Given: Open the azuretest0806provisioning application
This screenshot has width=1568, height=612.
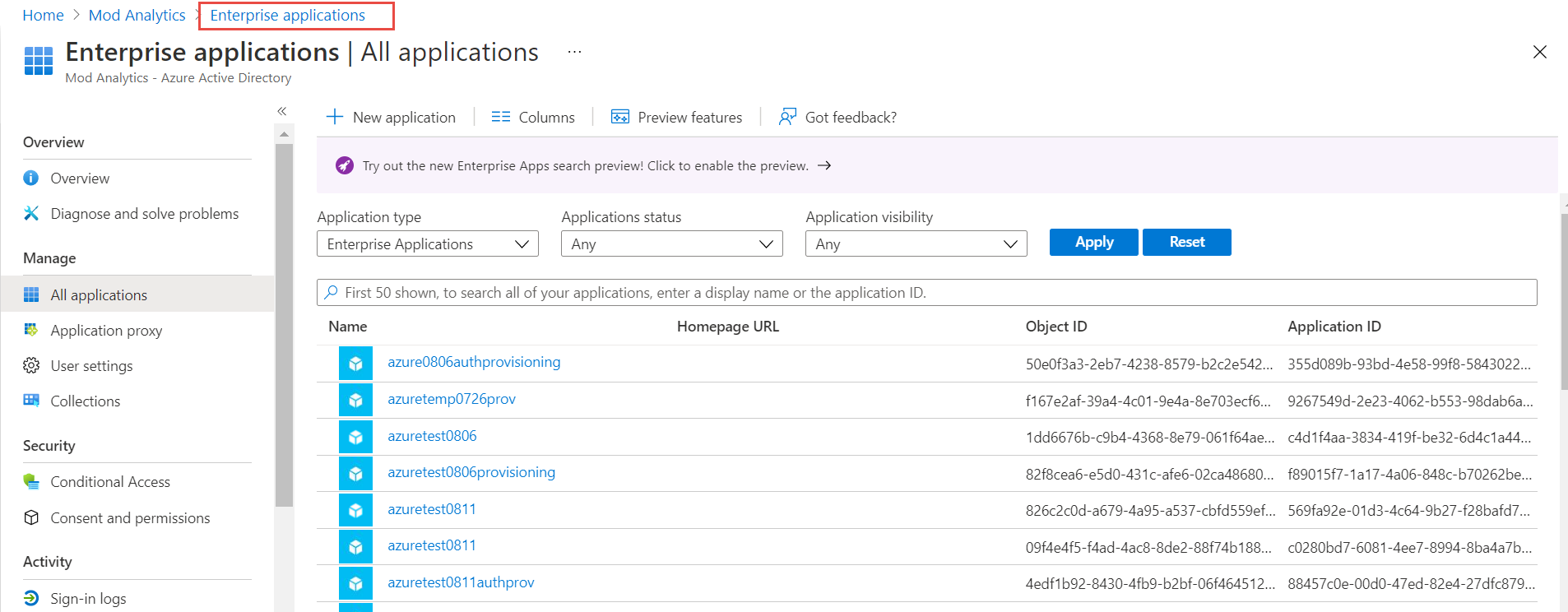Looking at the screenshot, I should [471, 472].
